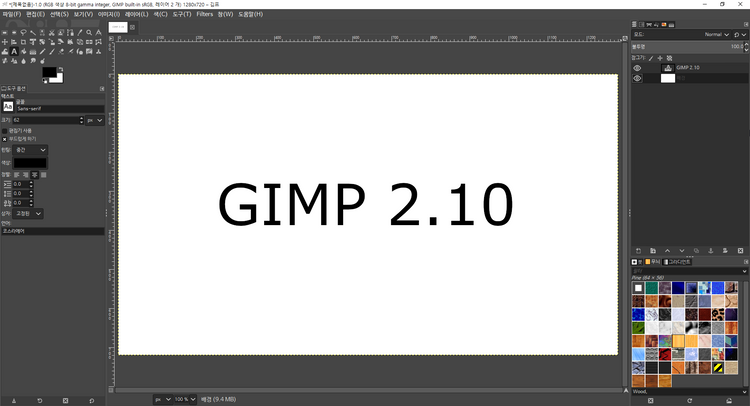Select the Zoom magnifier tool
750x406 pixels.
tap(89, 33)
